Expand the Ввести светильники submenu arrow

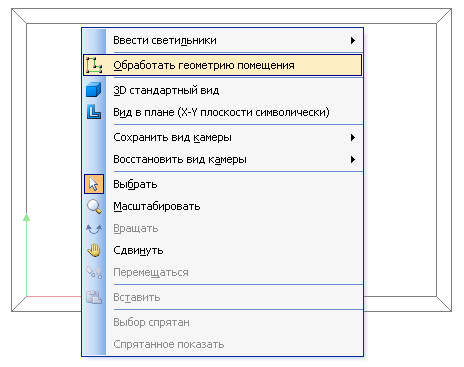353,40
